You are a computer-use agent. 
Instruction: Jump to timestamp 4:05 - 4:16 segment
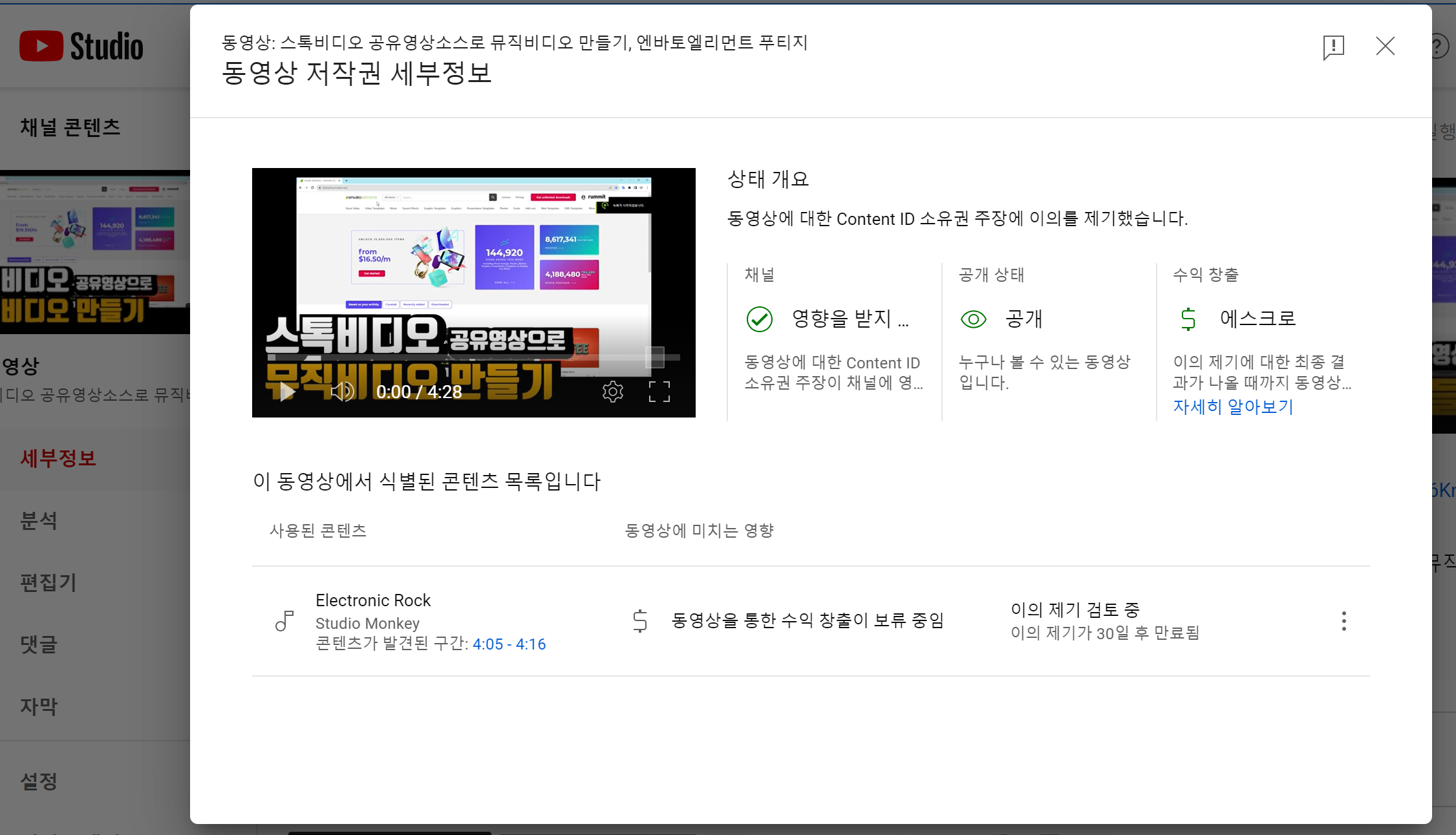[x=509, y=644]
